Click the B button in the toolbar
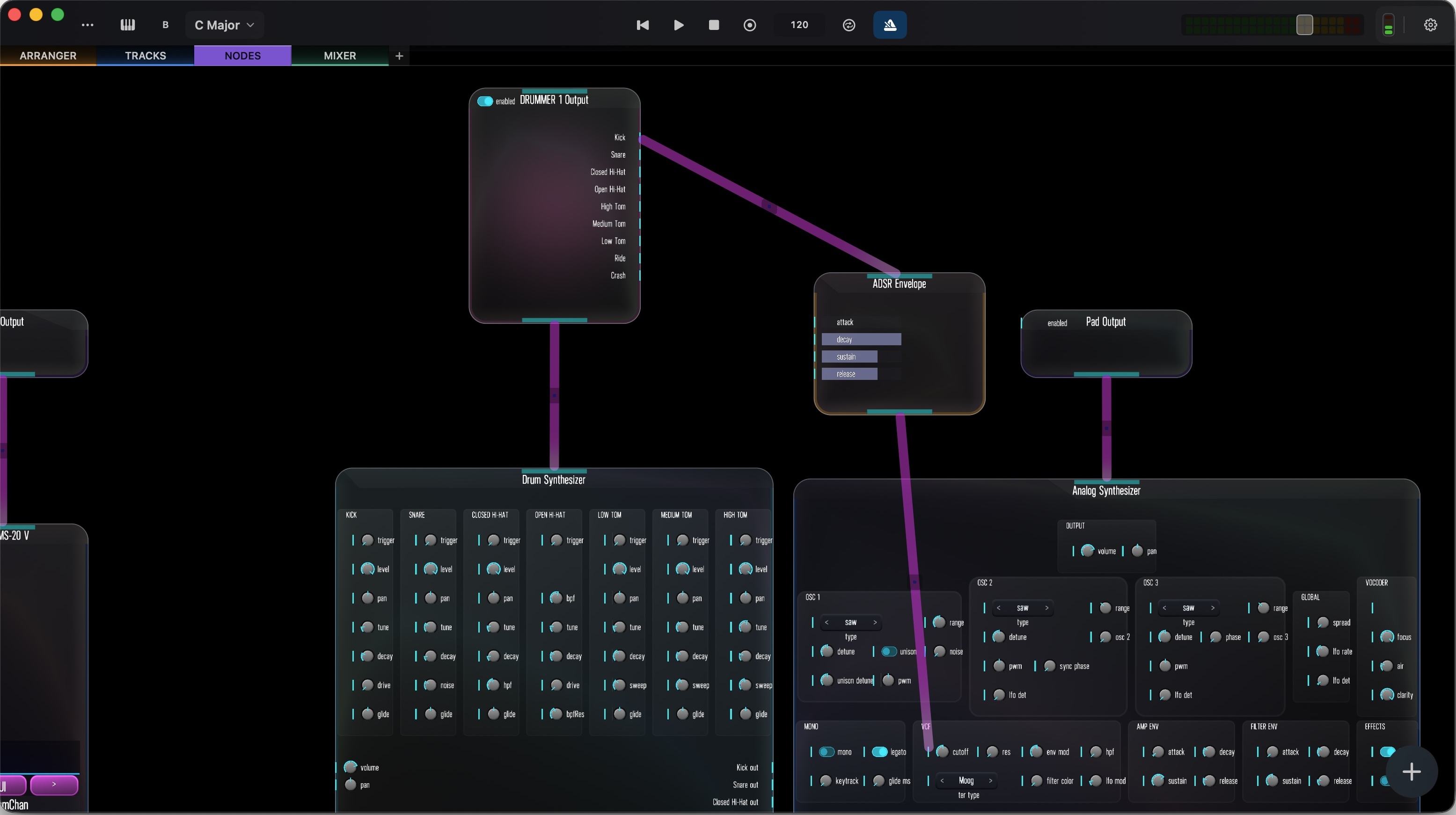The height and width of the screenshot is (815, 1456). pyautogui.click(x=165, y=25)
